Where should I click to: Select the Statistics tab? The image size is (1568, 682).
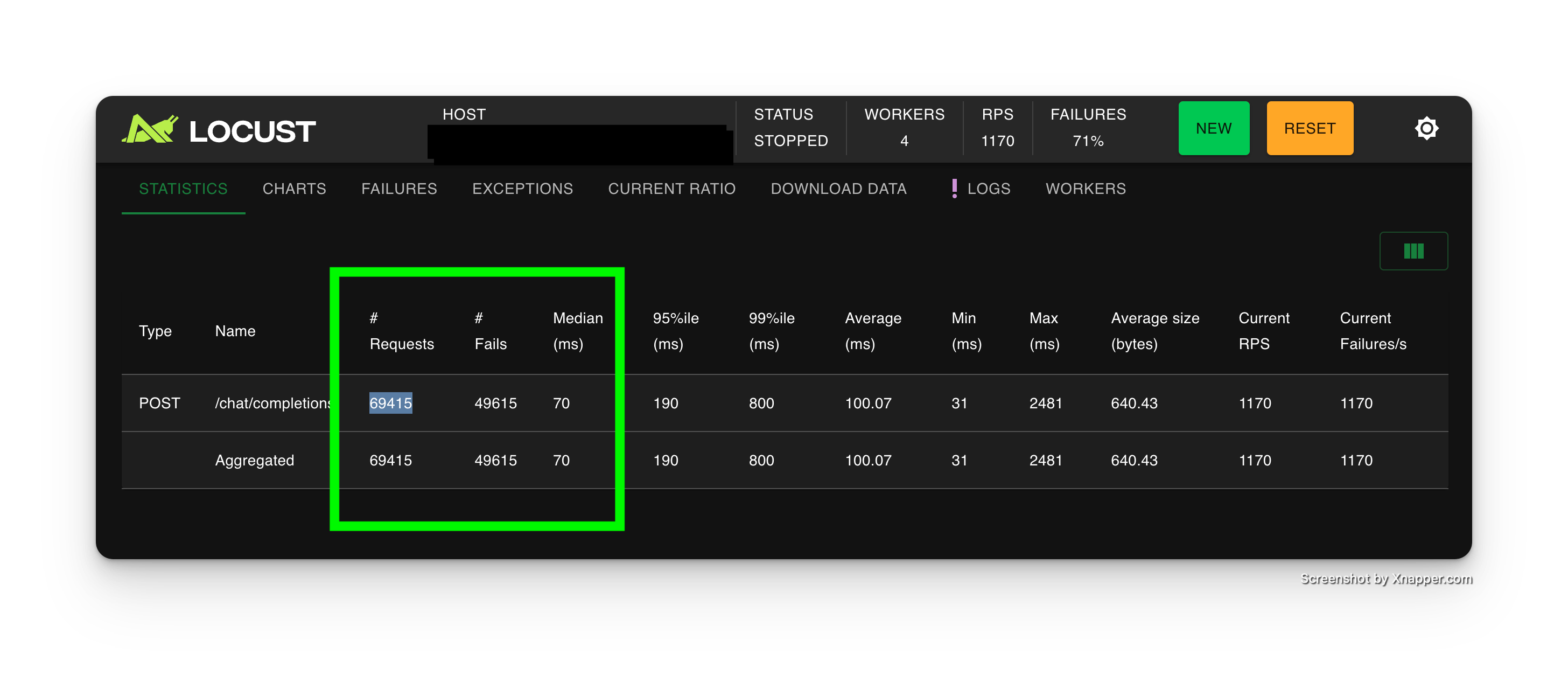point(183,189)
